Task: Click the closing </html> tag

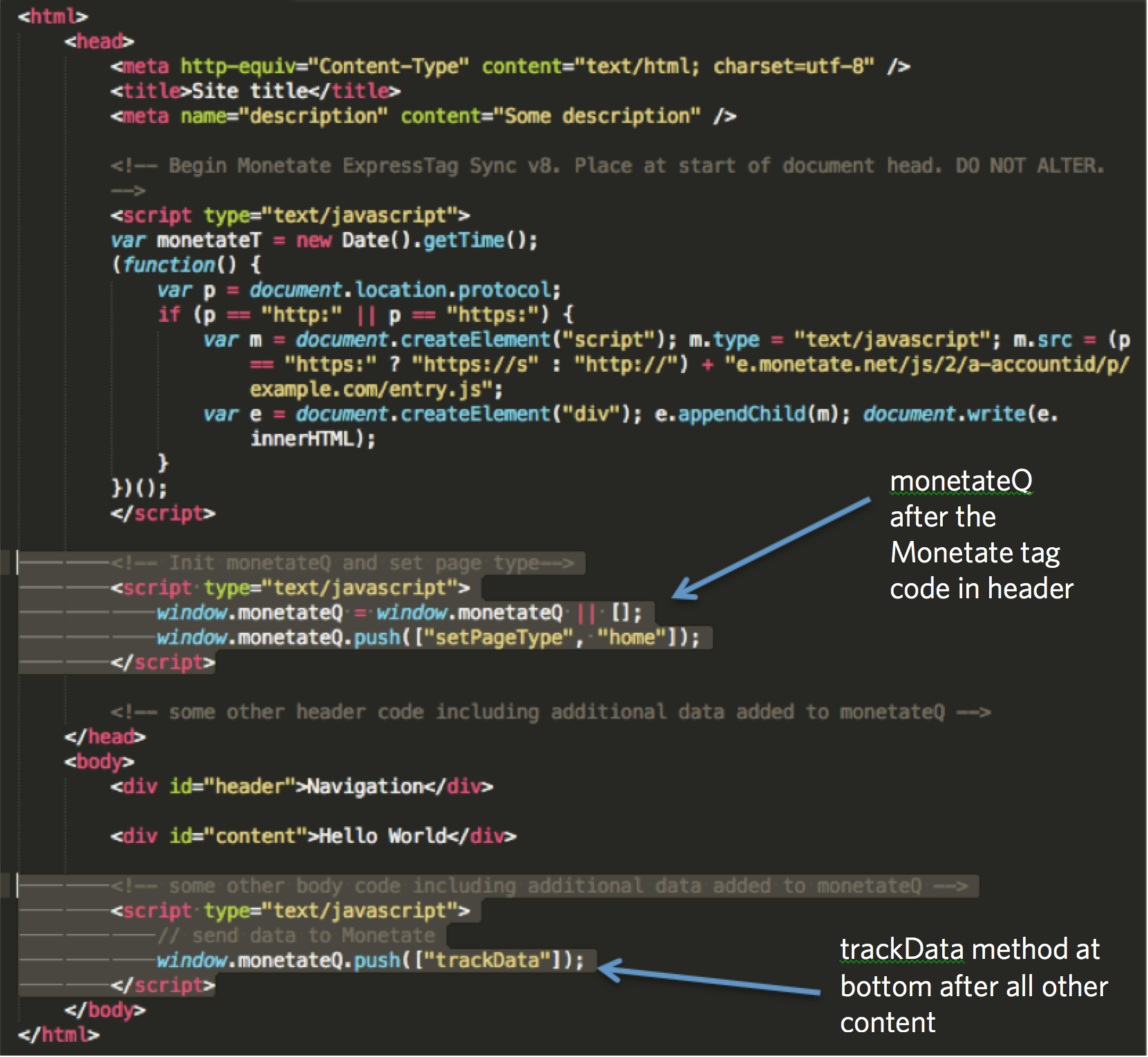Action: [59, 1035]
